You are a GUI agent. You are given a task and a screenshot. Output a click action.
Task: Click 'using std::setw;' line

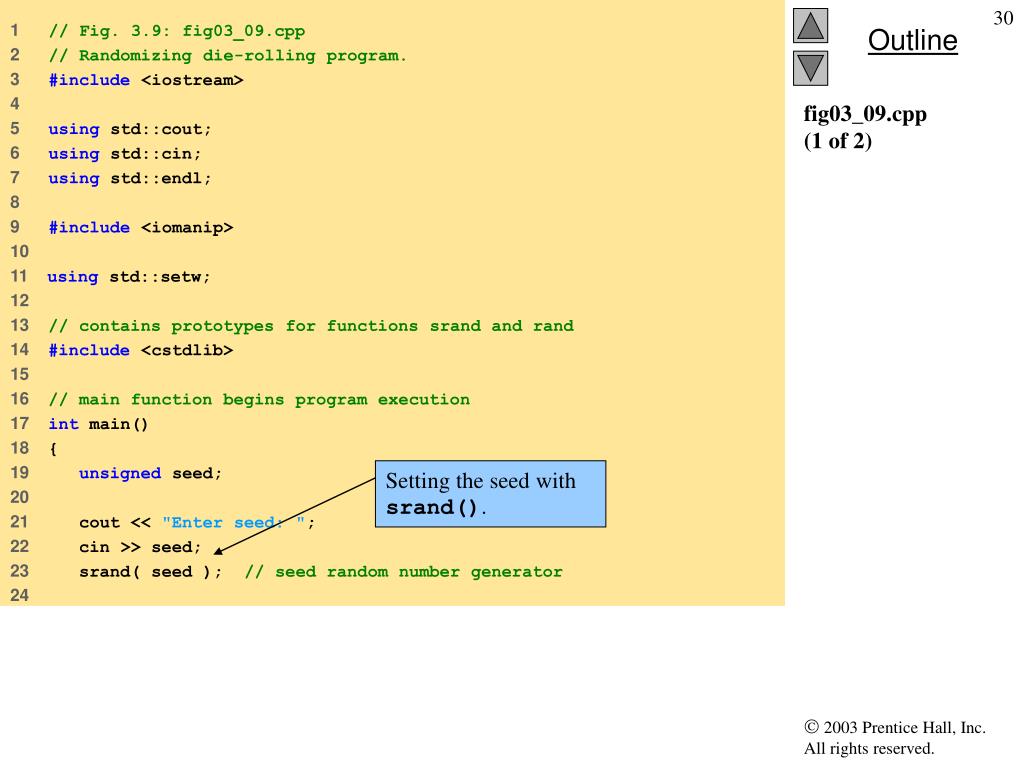(x=129, y=277)
